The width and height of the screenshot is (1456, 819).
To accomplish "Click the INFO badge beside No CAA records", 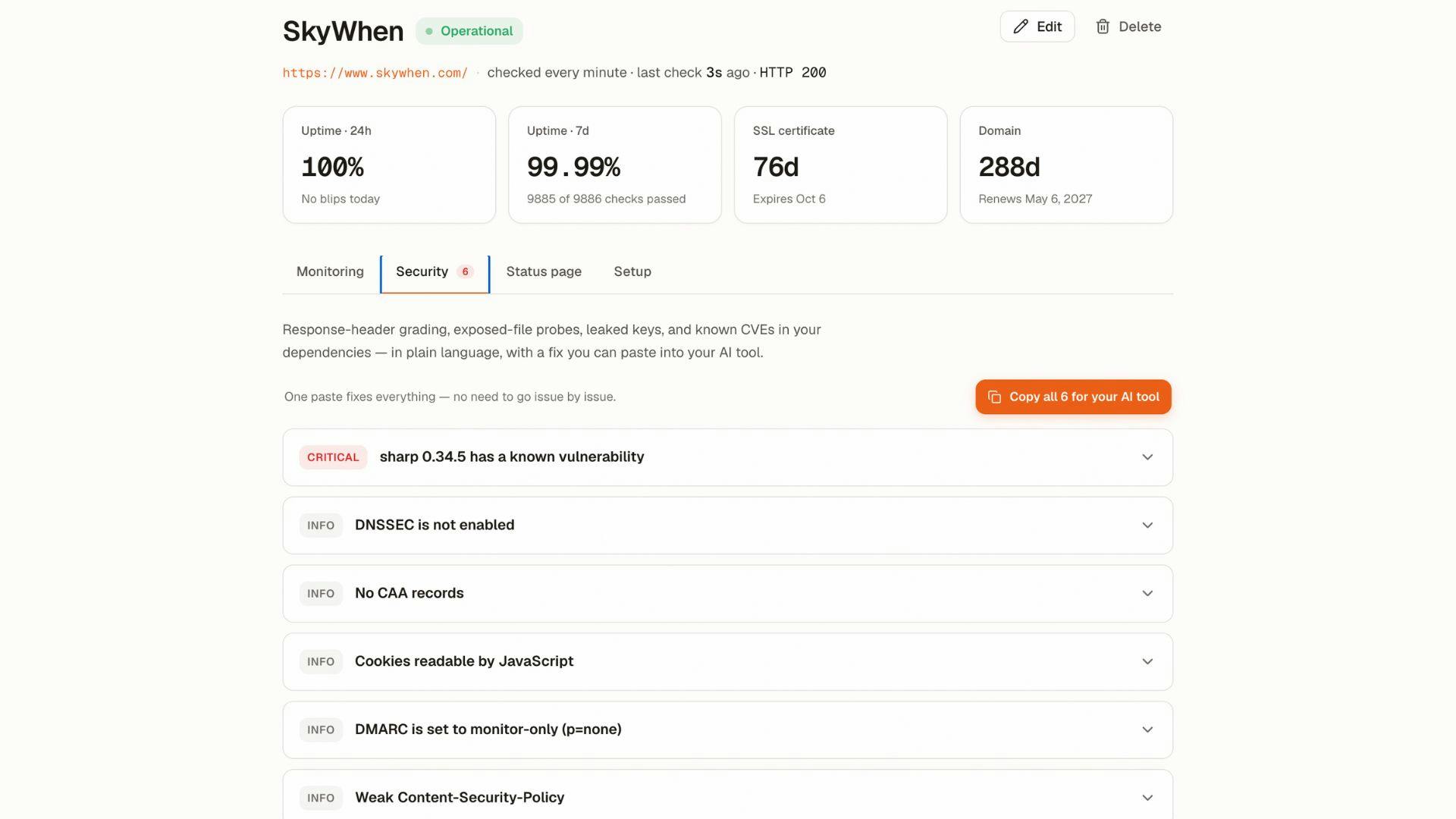I will coord(321,594).
